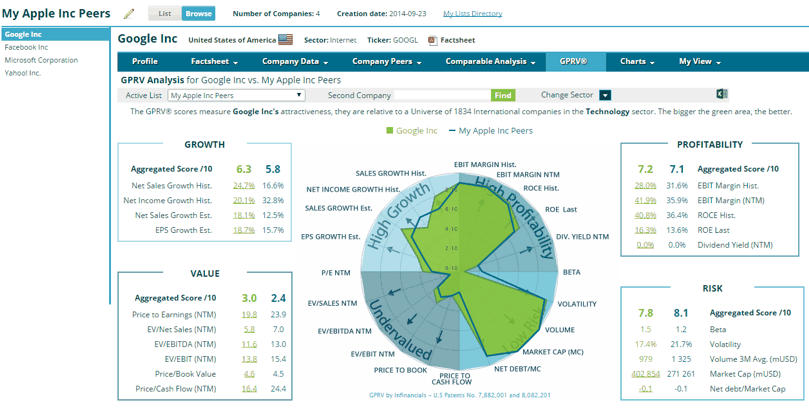Viewport: 809px width, 411px height.
Task: Open Price/Book Value 4.6 link
Action: point(250,374)
